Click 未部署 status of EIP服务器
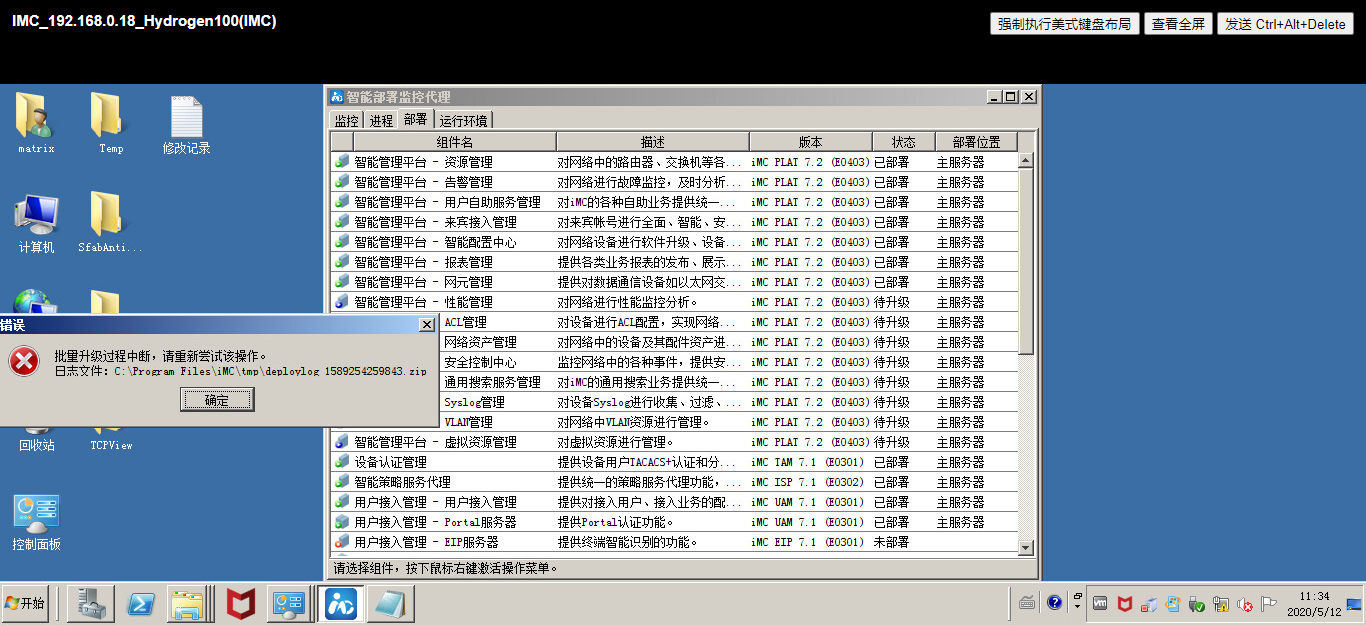 click(892, 542)
